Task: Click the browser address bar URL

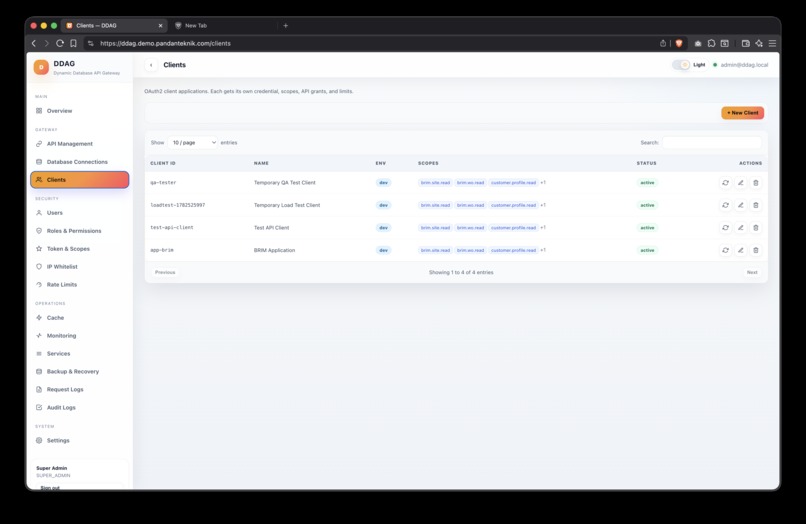Action: (x=165, y=43)
